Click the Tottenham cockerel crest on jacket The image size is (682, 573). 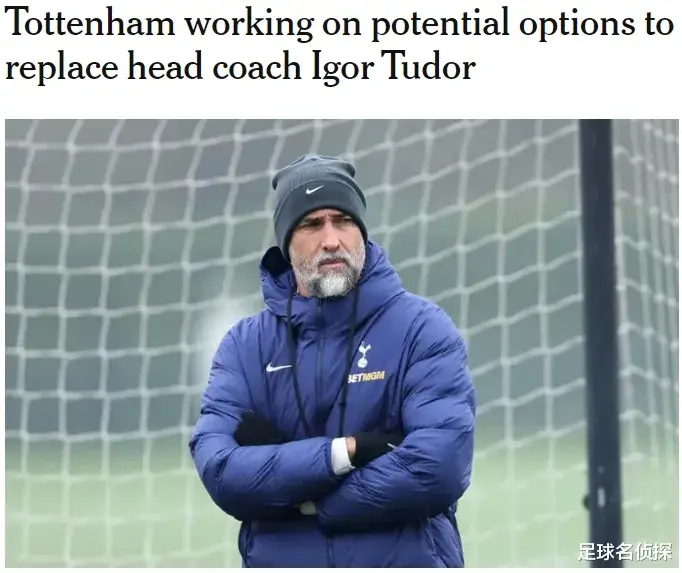point(363,355)
